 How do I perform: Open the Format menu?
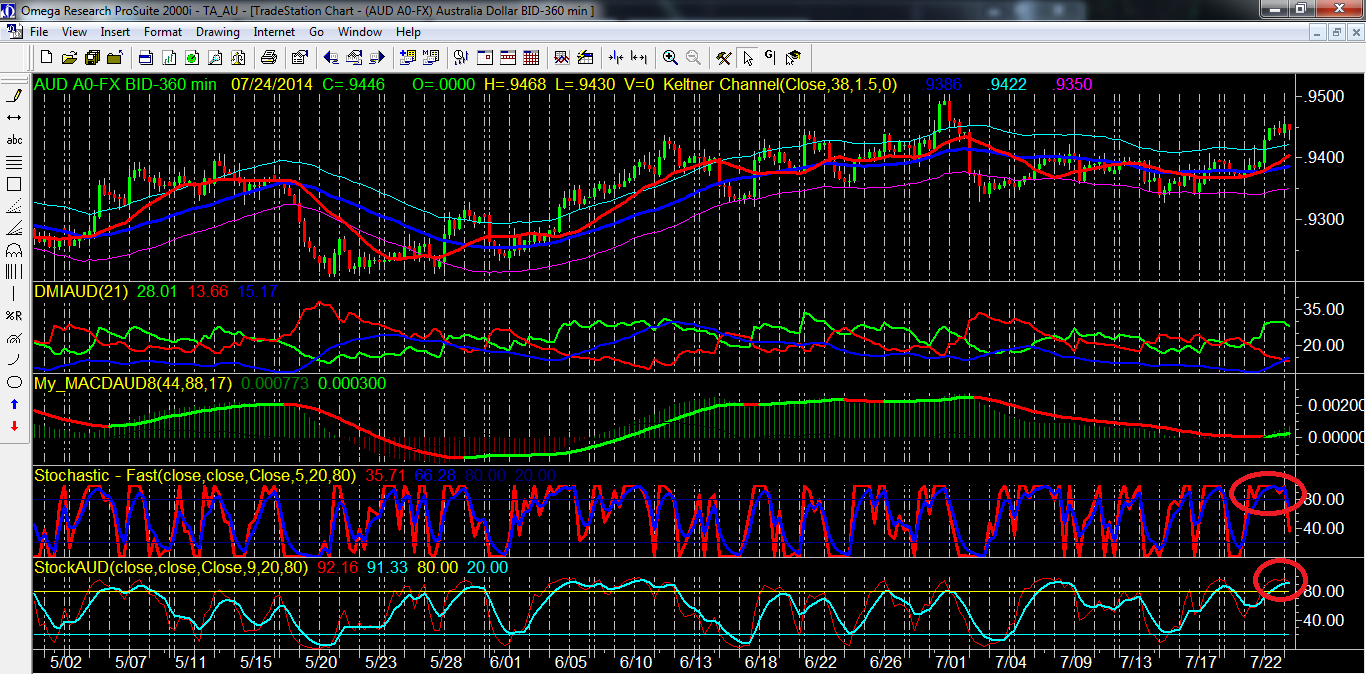[x=163, y=32]
